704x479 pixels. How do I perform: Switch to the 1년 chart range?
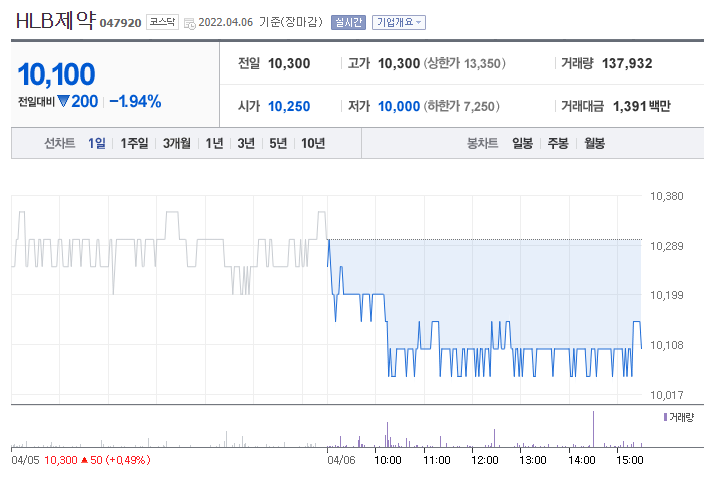pyautogui.click(x=214, y=143)
